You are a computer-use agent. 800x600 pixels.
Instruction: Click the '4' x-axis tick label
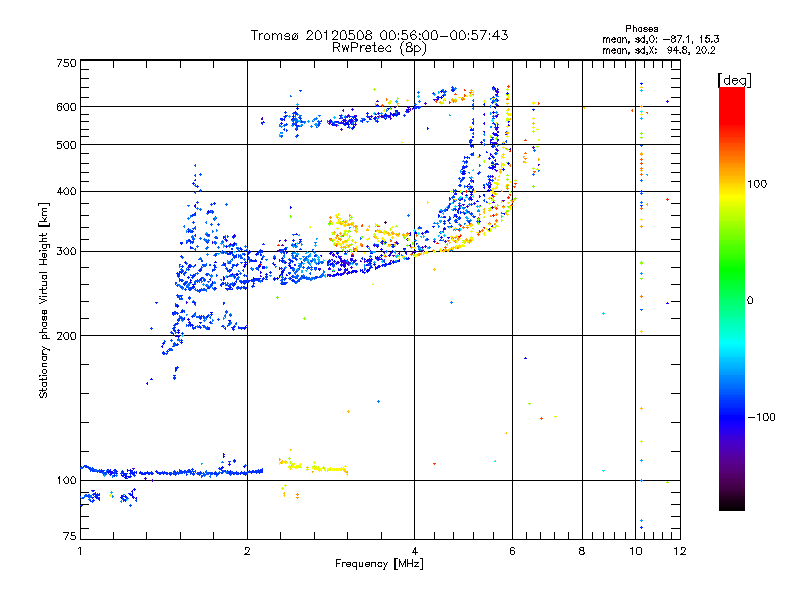[x=414, y=551]
